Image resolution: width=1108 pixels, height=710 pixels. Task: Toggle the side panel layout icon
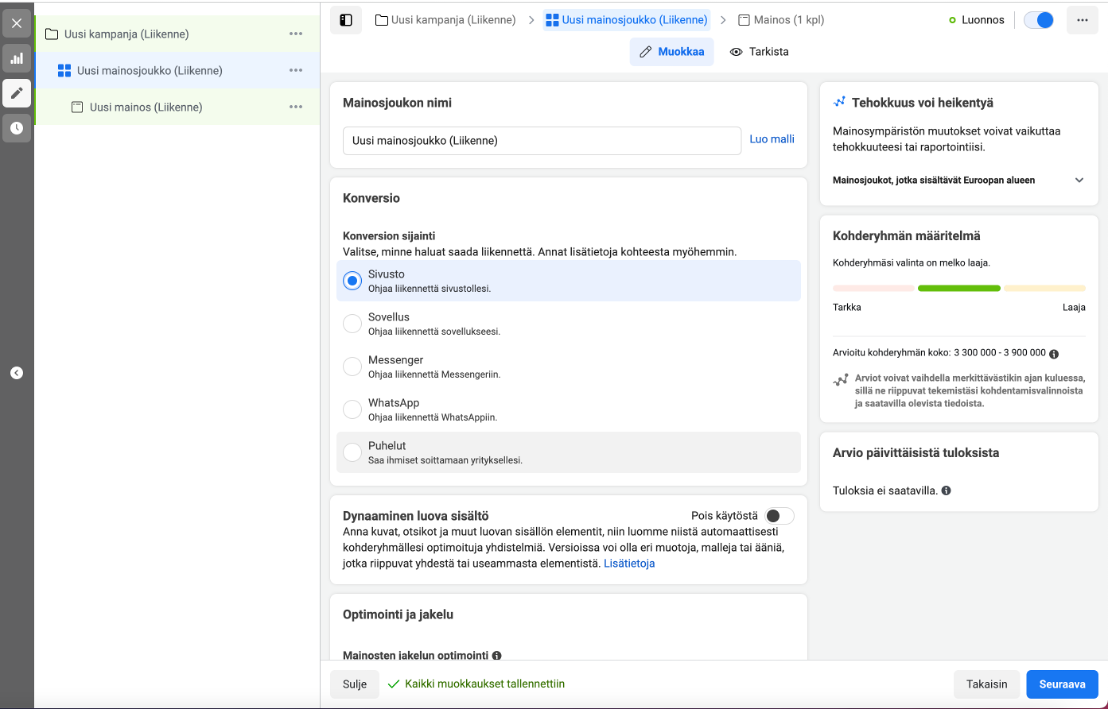[346, 20]
